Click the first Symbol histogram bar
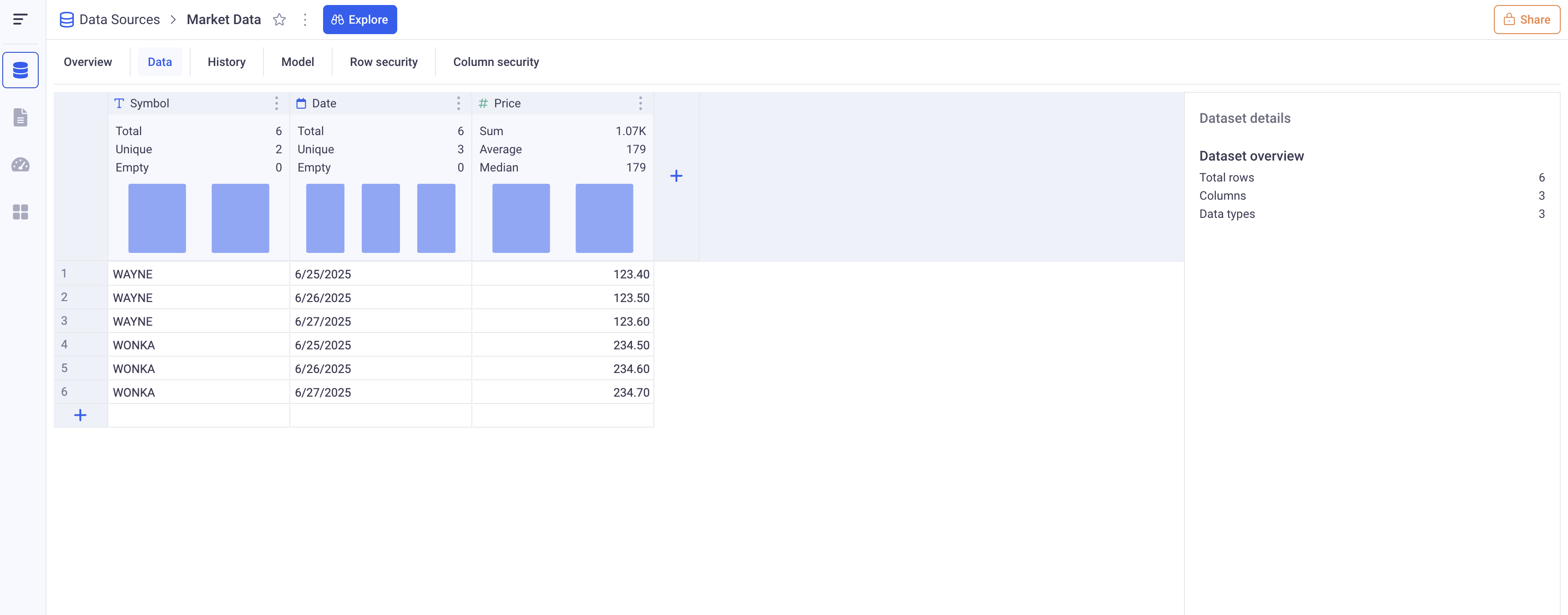Viewport: 1568px width, 615px height. [x=157, y=218]
